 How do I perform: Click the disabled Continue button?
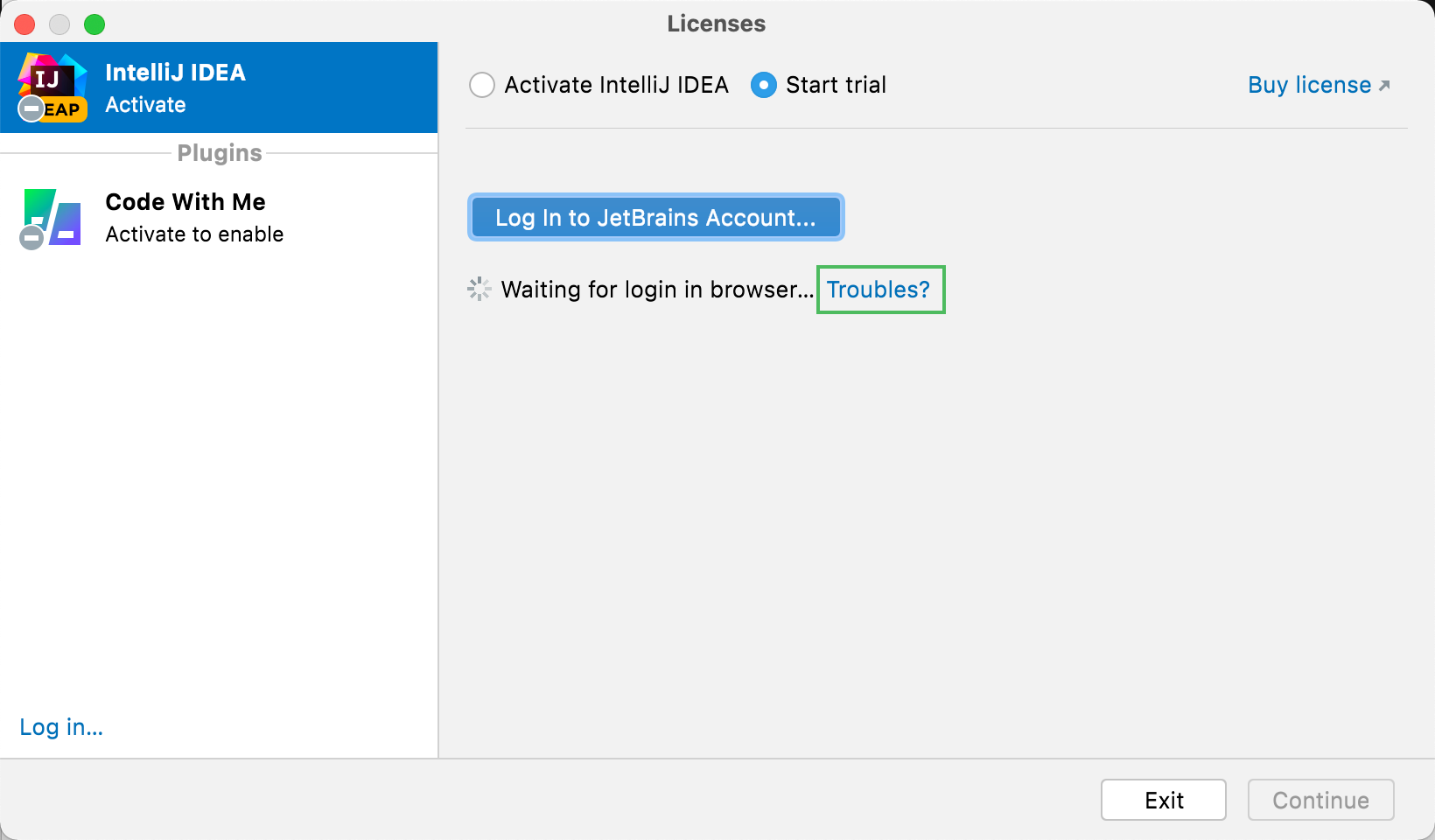pos(1320,799)
